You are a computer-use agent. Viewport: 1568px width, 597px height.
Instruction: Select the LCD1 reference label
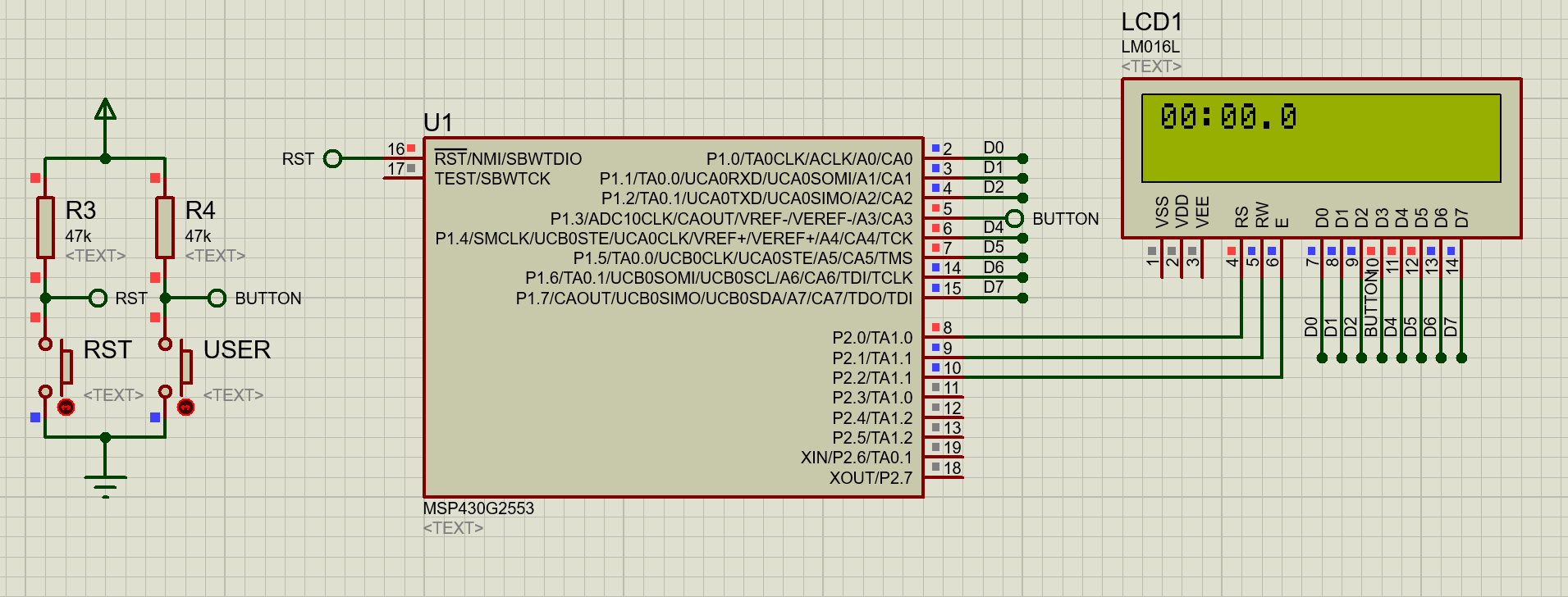click(x=1151, y=22)
